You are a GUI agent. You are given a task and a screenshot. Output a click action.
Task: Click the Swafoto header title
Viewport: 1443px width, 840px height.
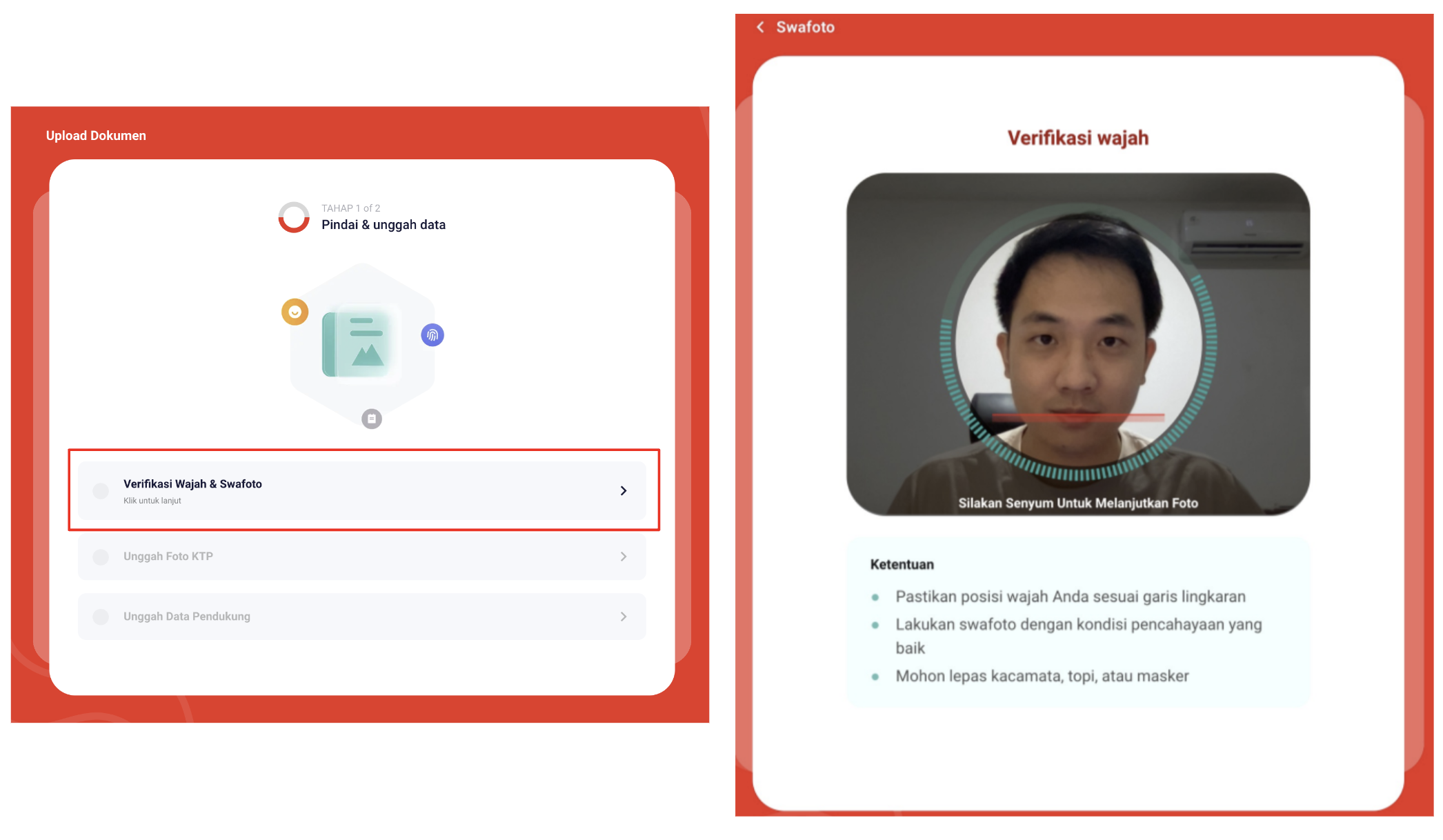(805, 27)
